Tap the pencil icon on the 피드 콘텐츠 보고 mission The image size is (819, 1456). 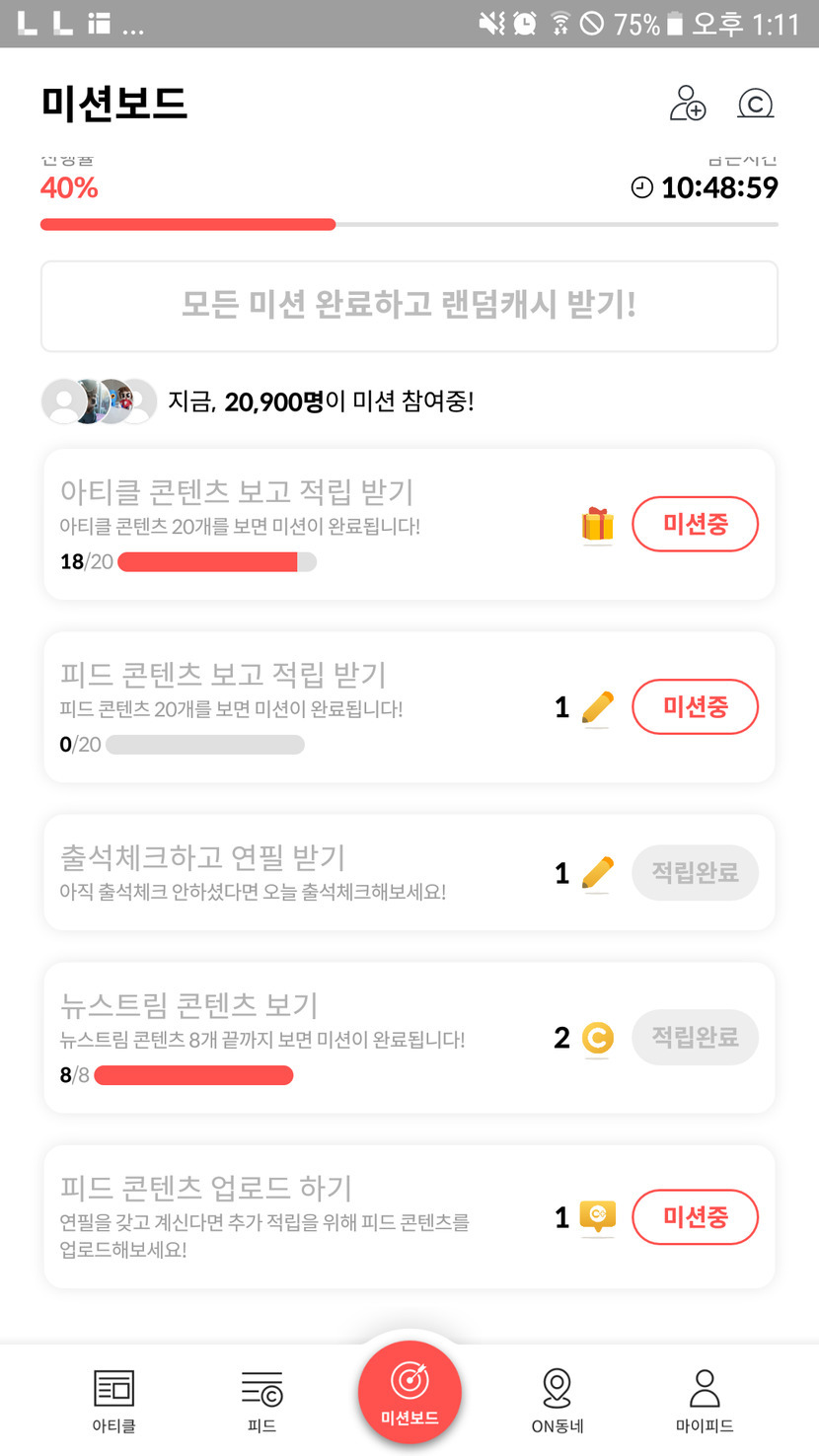pyautogui.click(x=597, y=707)
